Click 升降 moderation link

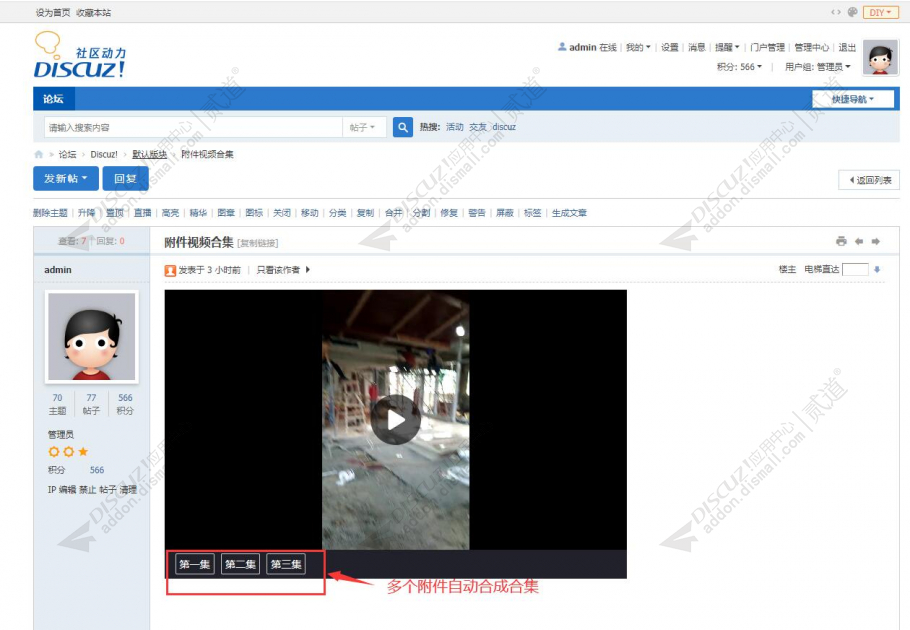click(87, 213)
